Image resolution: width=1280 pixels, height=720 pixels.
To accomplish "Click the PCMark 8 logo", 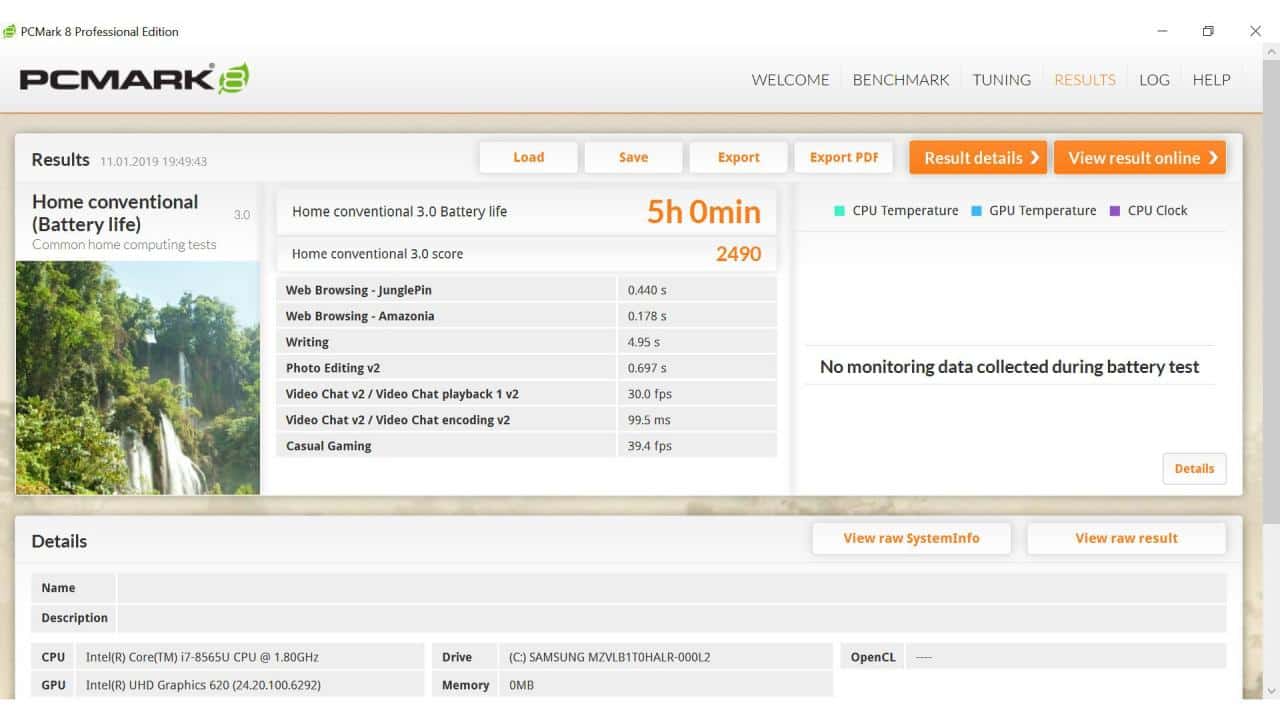I will point(130,76).
